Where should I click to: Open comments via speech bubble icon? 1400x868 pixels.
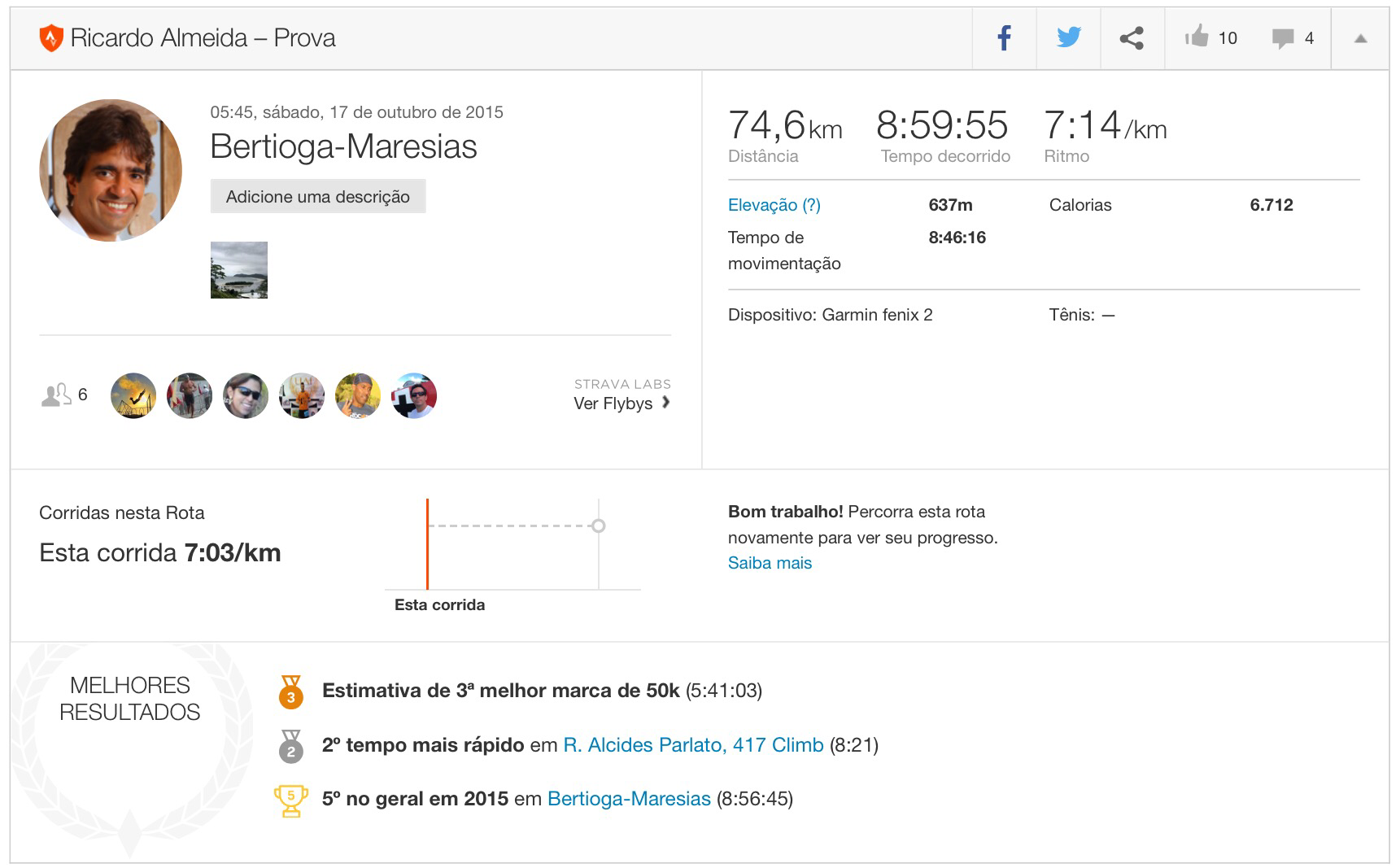tap(1282, 38)
